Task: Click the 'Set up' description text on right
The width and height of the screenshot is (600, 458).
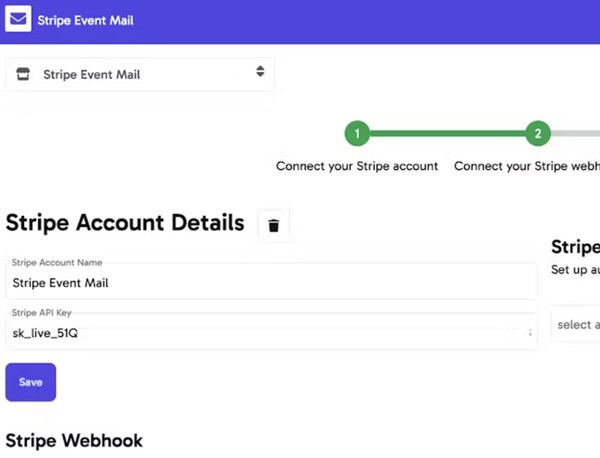Action: [575, 270]
